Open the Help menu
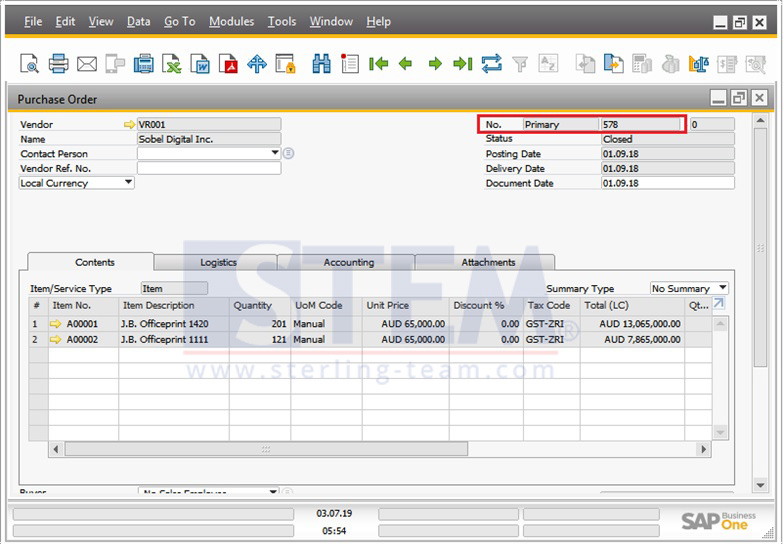This screenshot has height=544, width=783. pyautogui.click(x=379, y=21)
